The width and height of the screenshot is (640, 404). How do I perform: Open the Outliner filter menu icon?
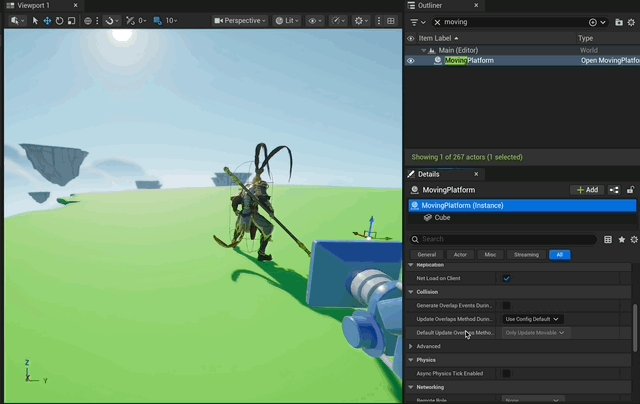[418, 22]
